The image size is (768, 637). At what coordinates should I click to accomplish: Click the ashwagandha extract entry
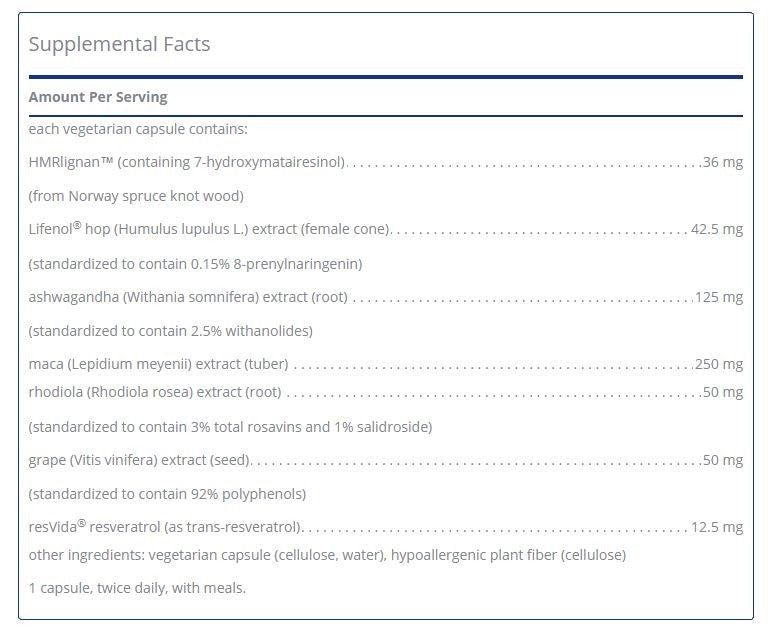pos(188,297)
